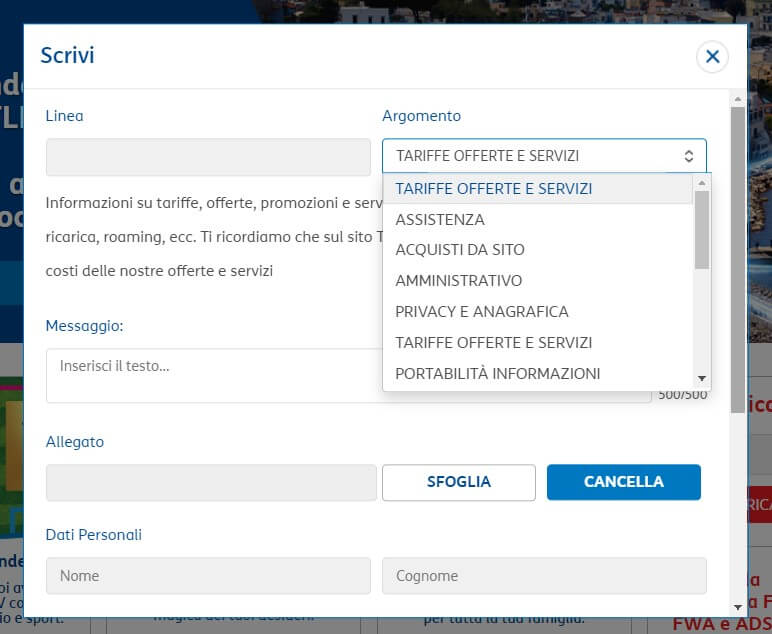Screen dimensions: 772x634
Task: Click into the Cognome field
Action: click(x=544, y=576)
